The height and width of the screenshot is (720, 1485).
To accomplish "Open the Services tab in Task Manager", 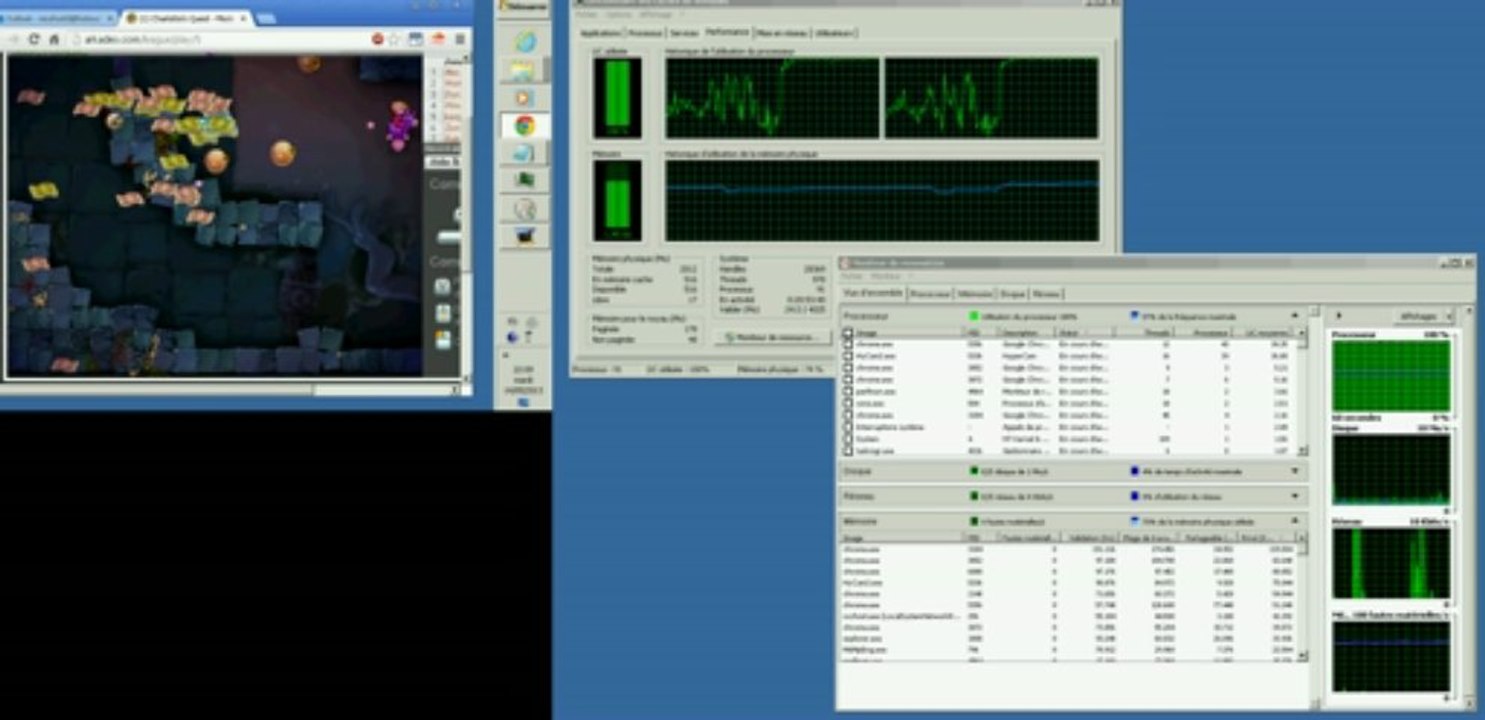I will pyautogui.click(x=684, y=33).
